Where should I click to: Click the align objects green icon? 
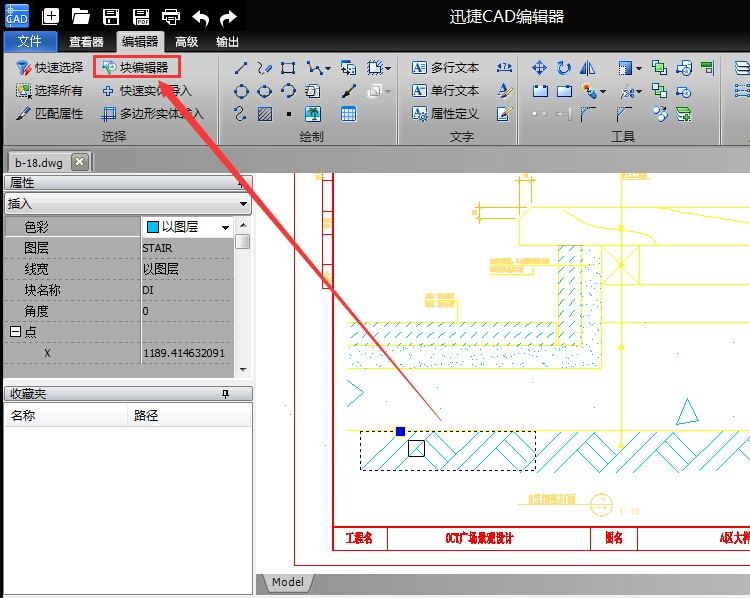click(707, 68)
